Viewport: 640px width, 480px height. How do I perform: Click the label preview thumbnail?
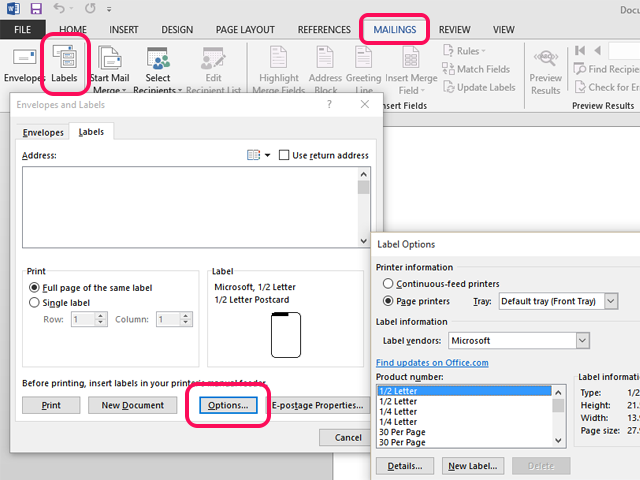(x=286, y=335)
